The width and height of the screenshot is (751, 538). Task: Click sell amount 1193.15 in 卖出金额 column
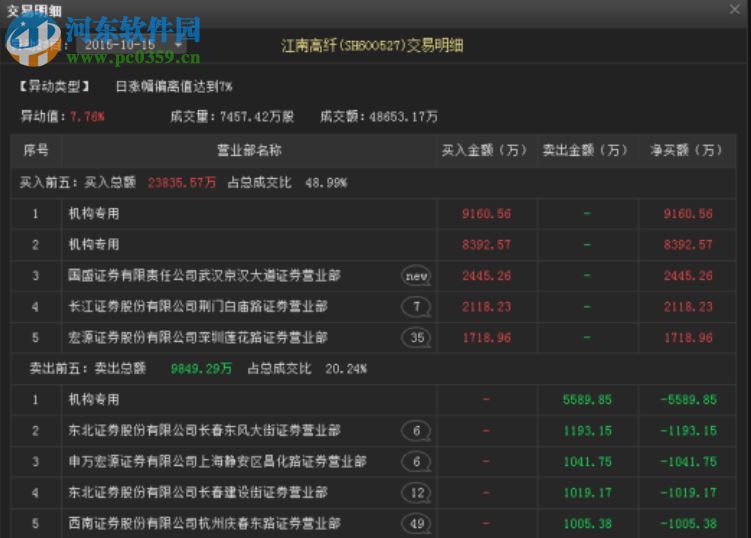[x=587, y=431]
